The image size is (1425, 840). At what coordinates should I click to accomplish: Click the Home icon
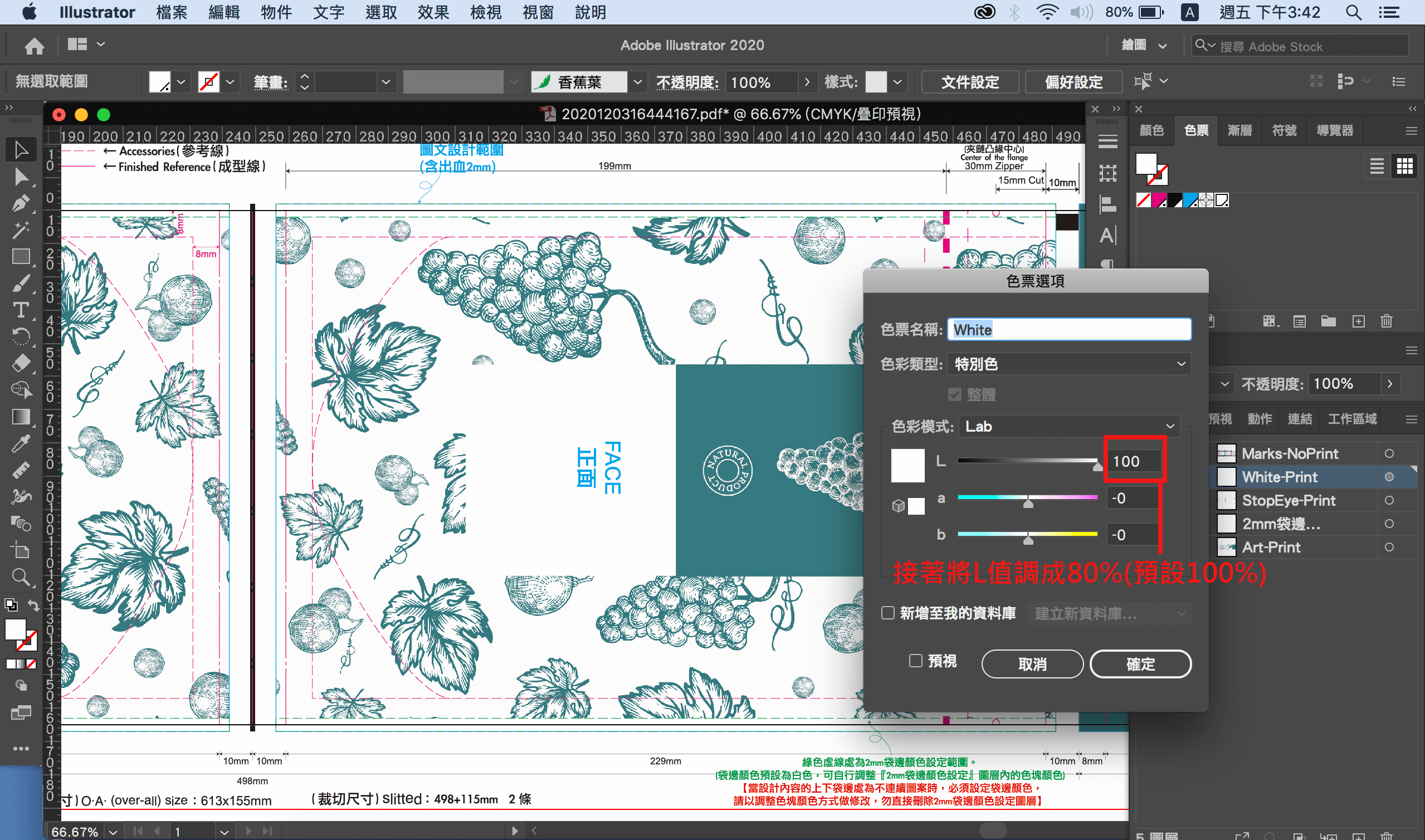[x=35, y=46]
